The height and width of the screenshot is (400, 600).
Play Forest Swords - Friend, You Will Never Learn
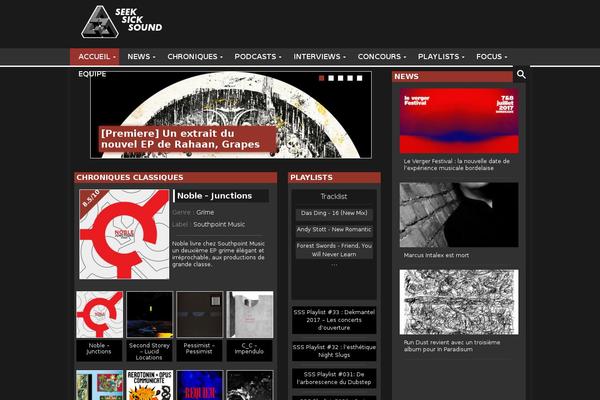pos(334,250)
